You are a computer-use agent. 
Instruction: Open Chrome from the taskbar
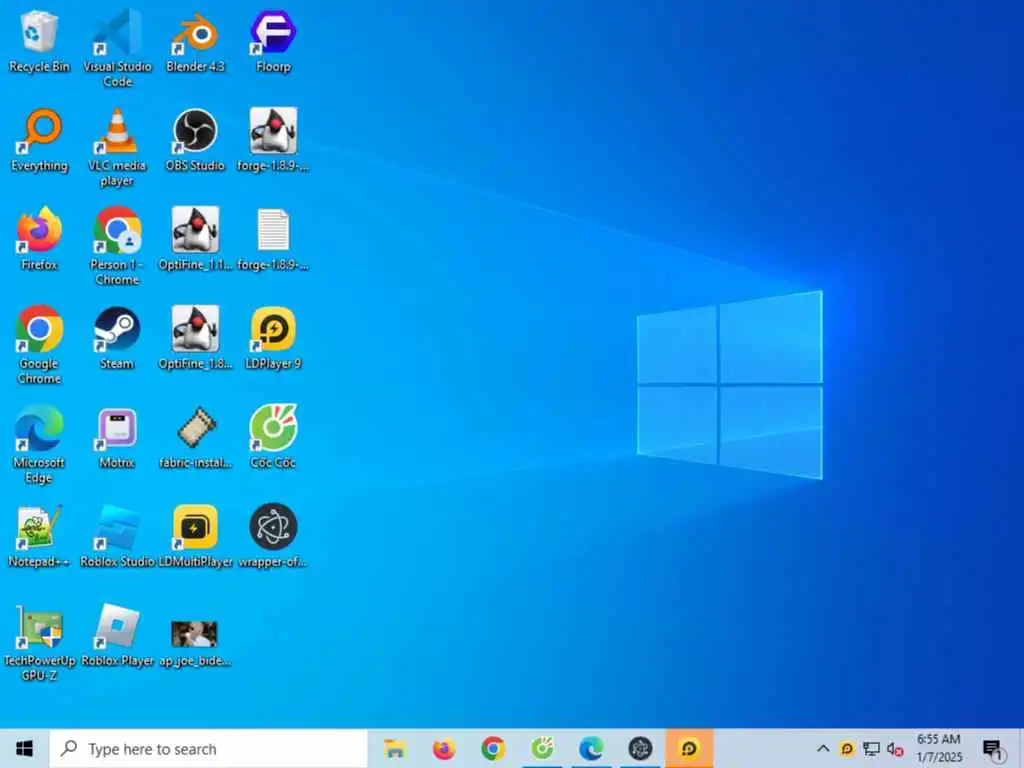point(493,748)
